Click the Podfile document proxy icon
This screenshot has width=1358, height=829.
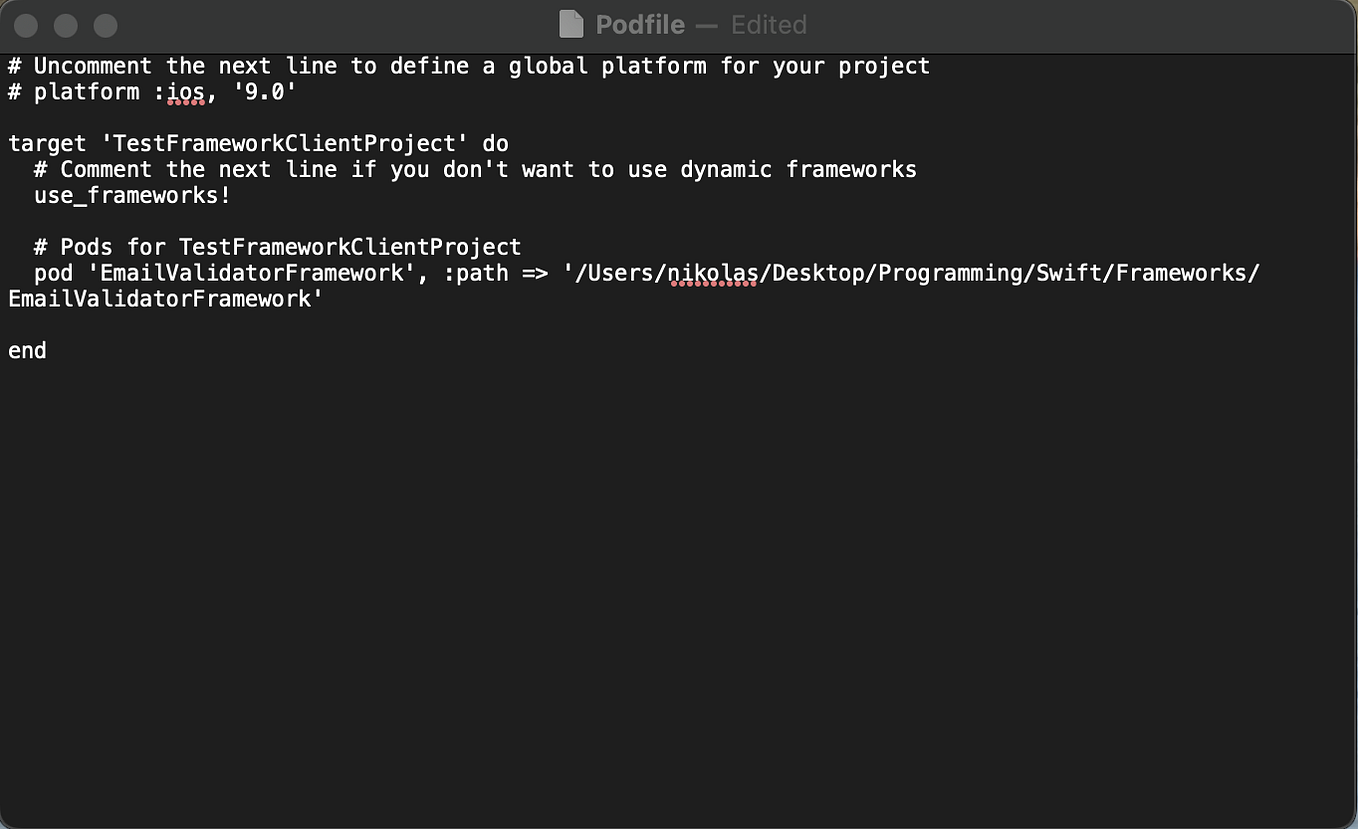572,24
